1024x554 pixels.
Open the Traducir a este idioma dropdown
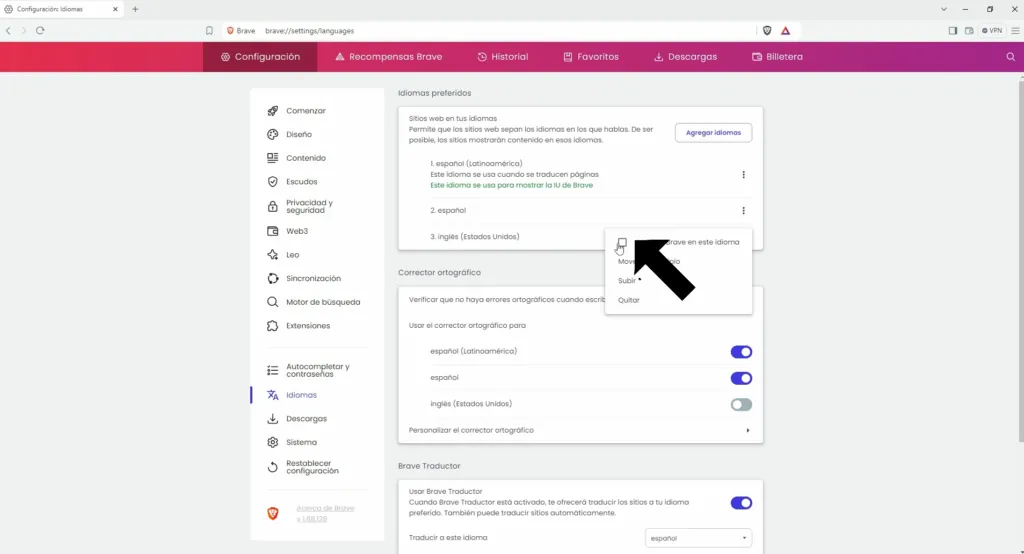click(697, 538)
